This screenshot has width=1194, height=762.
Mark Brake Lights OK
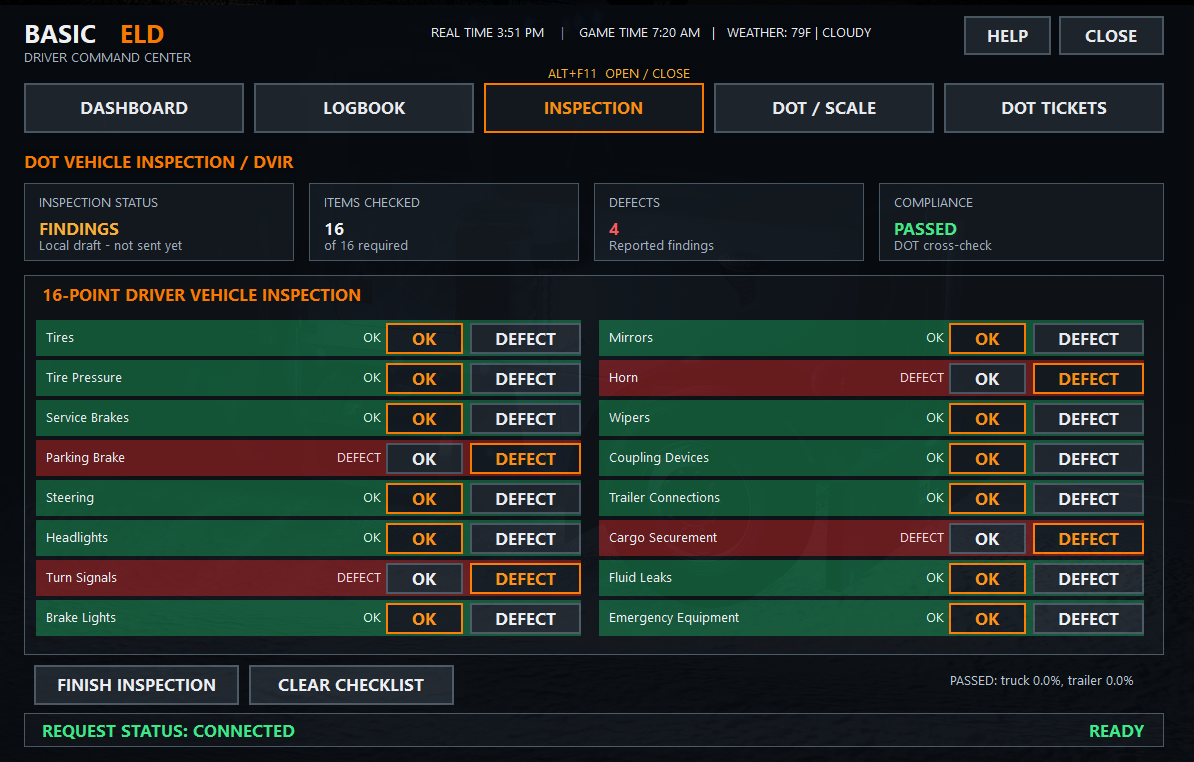(x=424, y=618)
